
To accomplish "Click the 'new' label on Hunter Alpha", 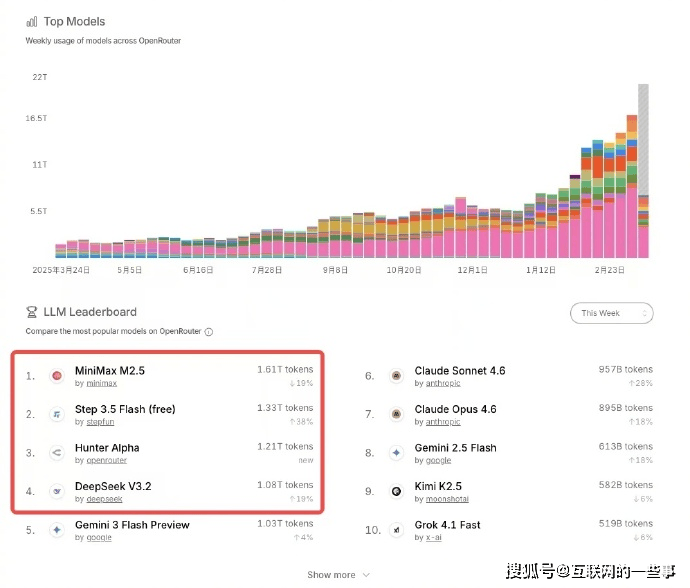I will point(306,460).
